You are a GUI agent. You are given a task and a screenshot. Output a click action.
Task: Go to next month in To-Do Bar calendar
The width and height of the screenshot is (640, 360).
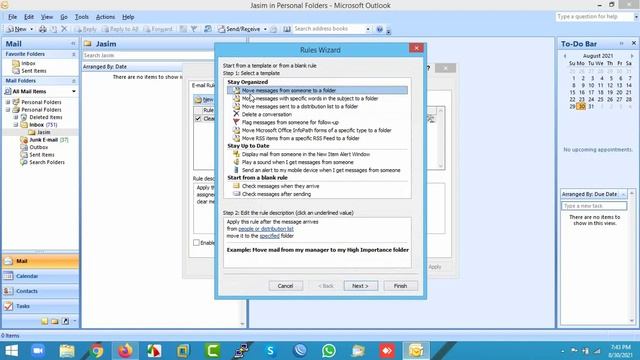click(632, 56)
